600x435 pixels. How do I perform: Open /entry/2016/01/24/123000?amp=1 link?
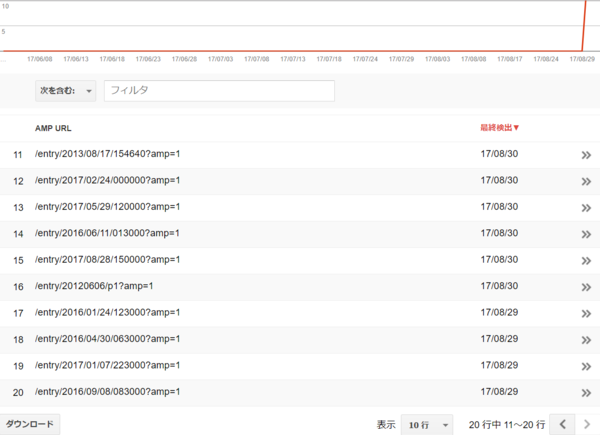(x=108, y=312)
